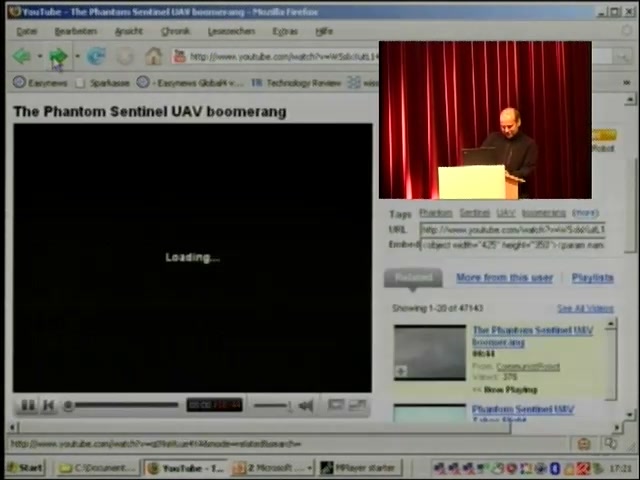Open the Easynews Global4 bookmark

click(x=190, y=83)
